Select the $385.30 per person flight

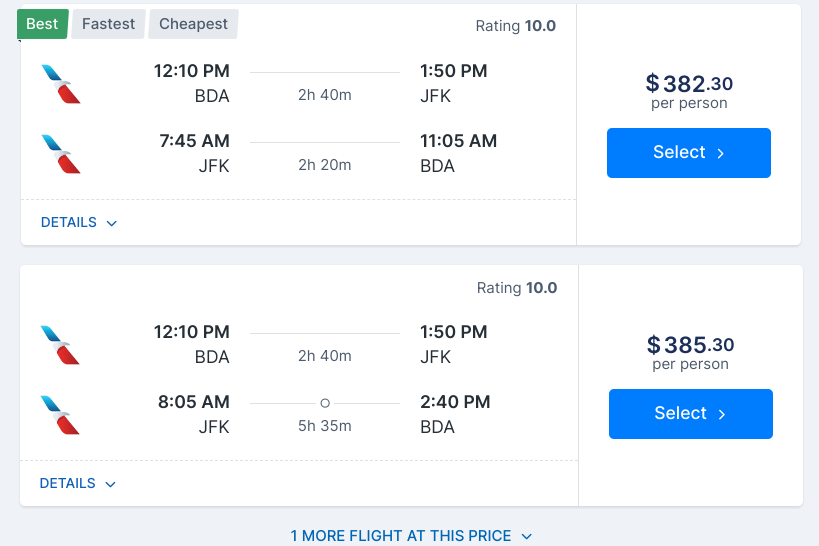pyautogui.click(x=691, y=414)
